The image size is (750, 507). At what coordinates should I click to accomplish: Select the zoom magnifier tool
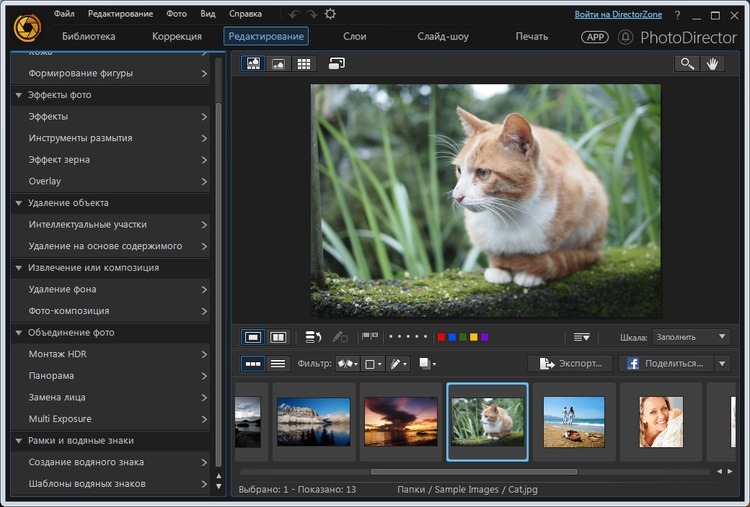click(687, 64)
